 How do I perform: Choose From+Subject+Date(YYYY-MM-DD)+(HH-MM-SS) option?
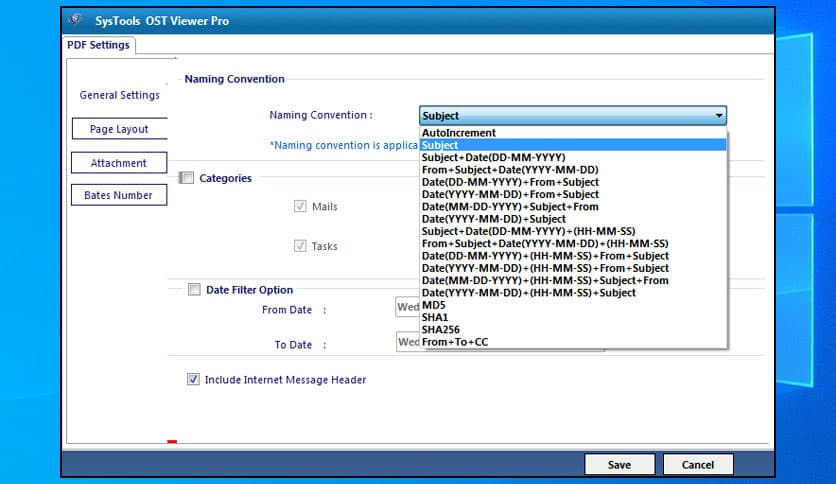[573, 243]
